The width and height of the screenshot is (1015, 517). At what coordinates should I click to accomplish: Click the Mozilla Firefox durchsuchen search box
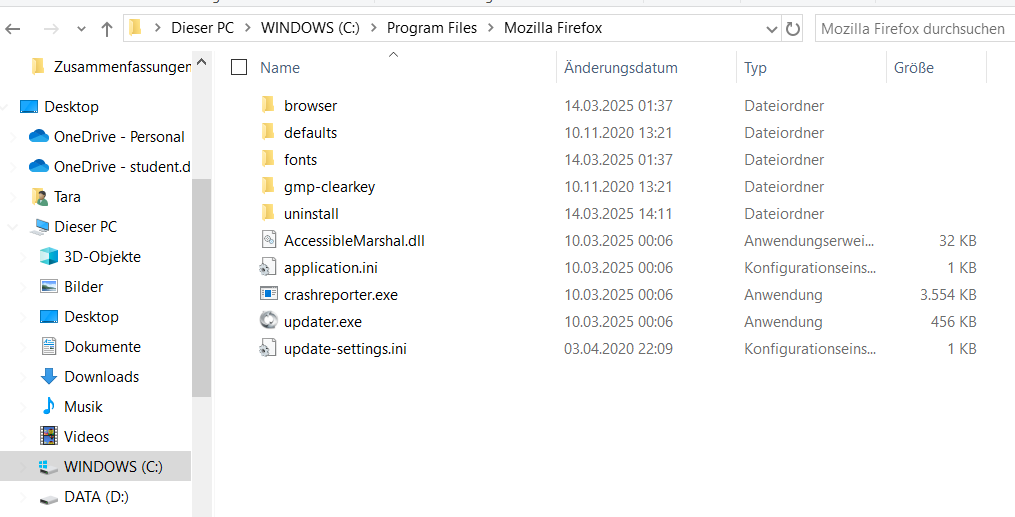point(912,29)
